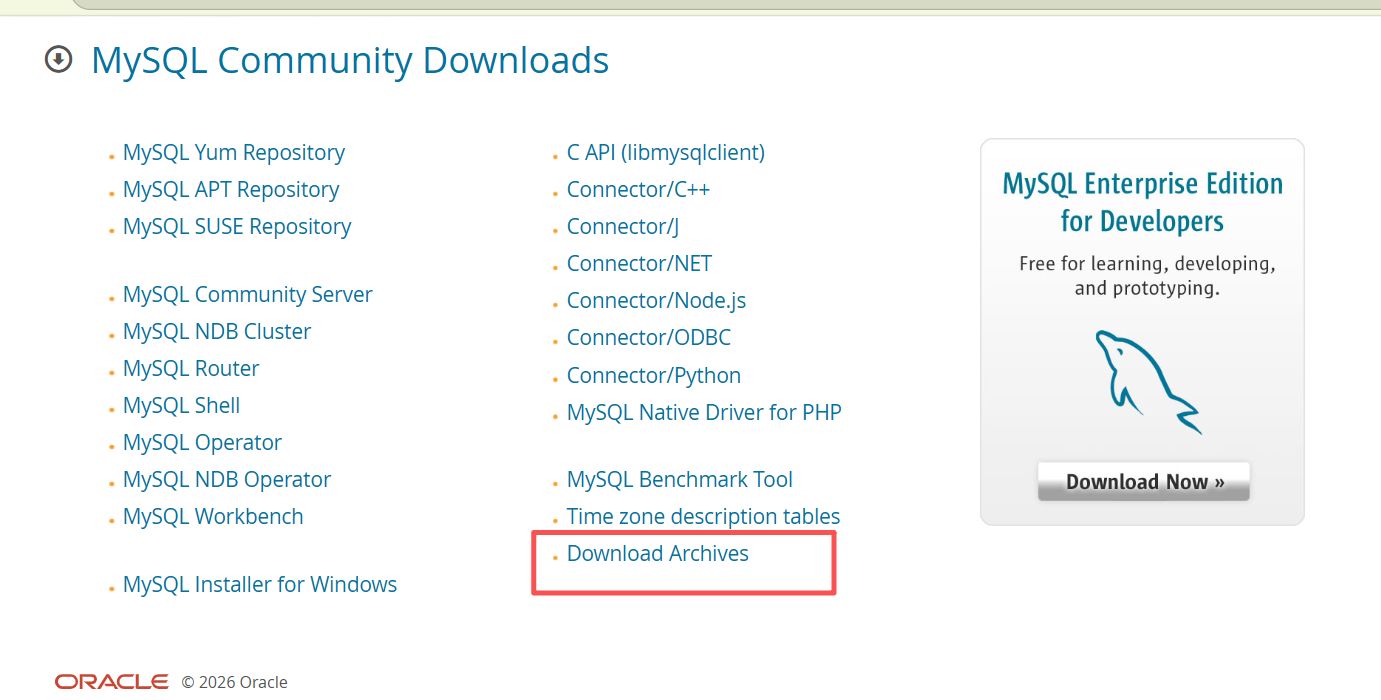The width and height of the screenshot is (1381, 700).
Task: Go to MySQL Community Server downloads
Action: coord(248,295)
